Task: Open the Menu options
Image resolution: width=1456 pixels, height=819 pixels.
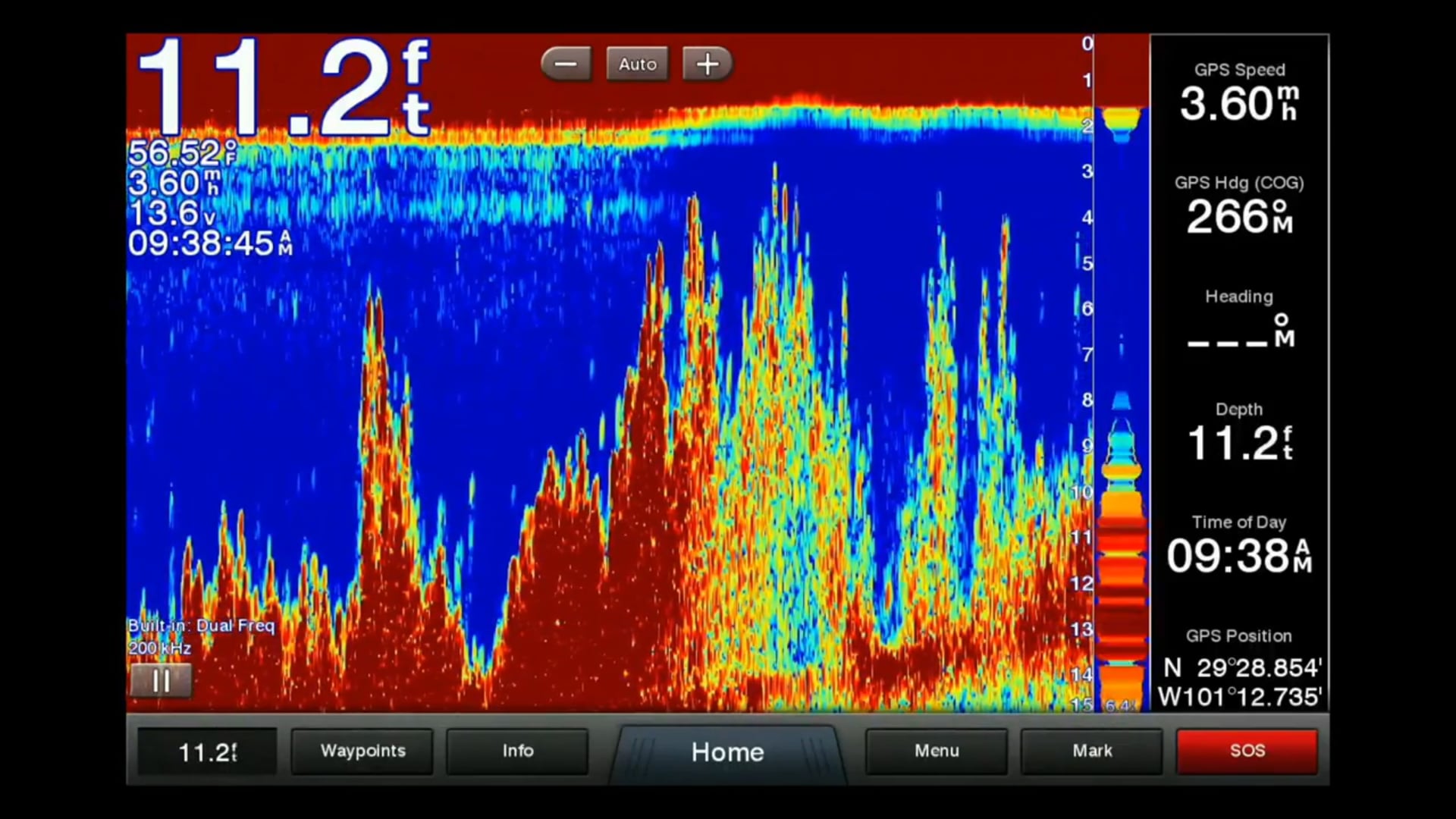Action: tap(937, 751)
